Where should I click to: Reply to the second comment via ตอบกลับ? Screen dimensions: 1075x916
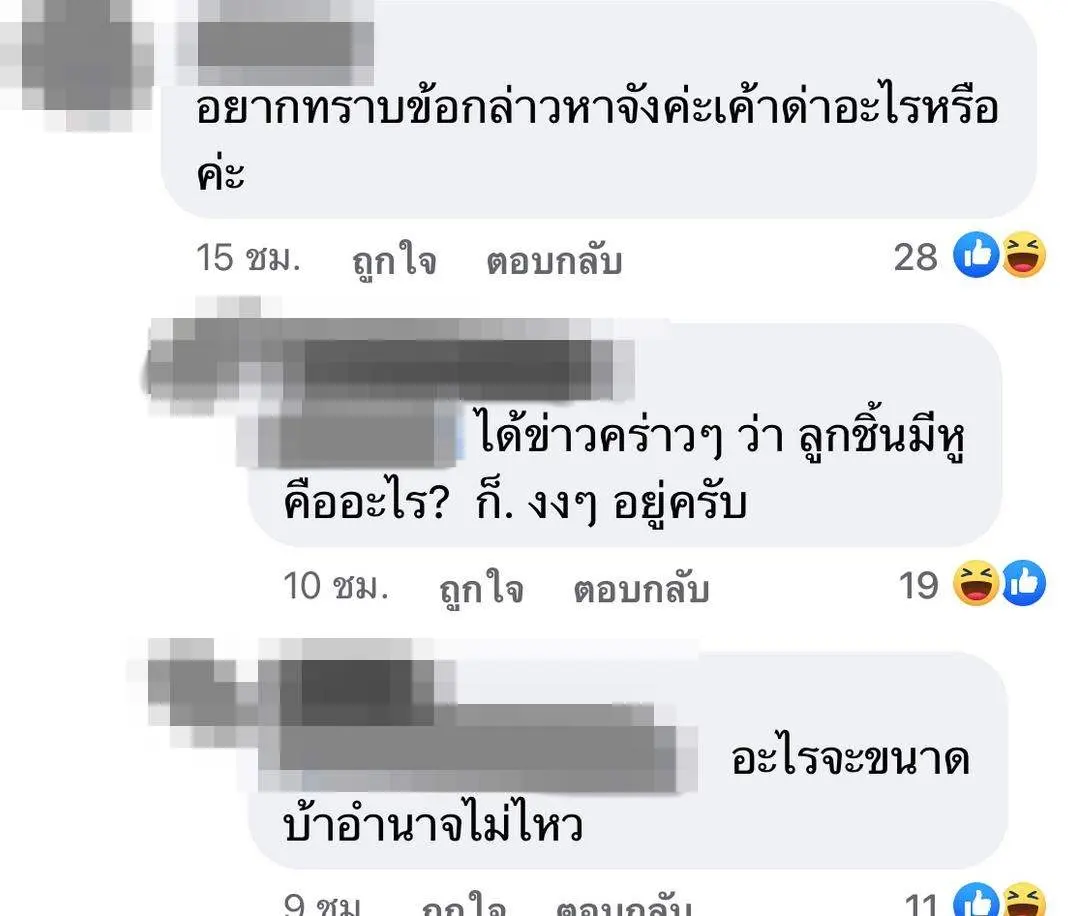(x=641, y=590)
